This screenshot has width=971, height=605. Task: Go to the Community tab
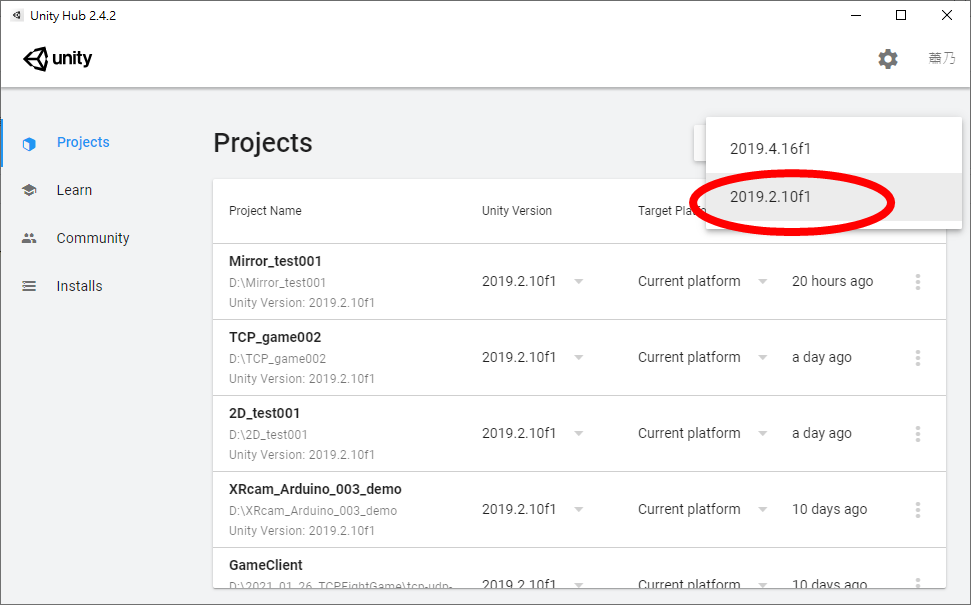coord(93,238)
